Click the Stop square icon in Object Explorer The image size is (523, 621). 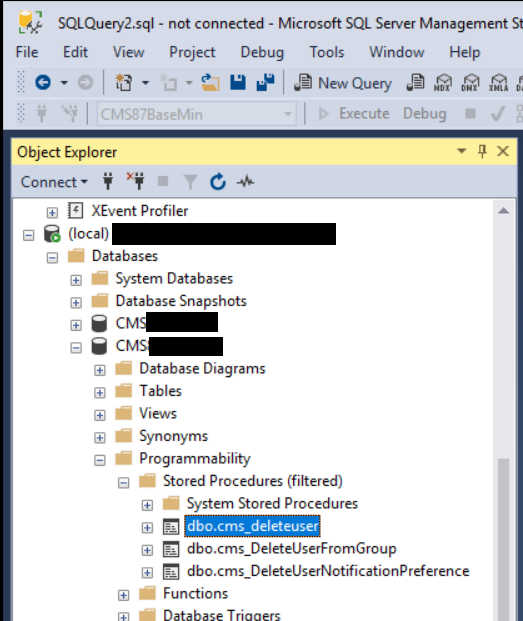tap(163, 181)
